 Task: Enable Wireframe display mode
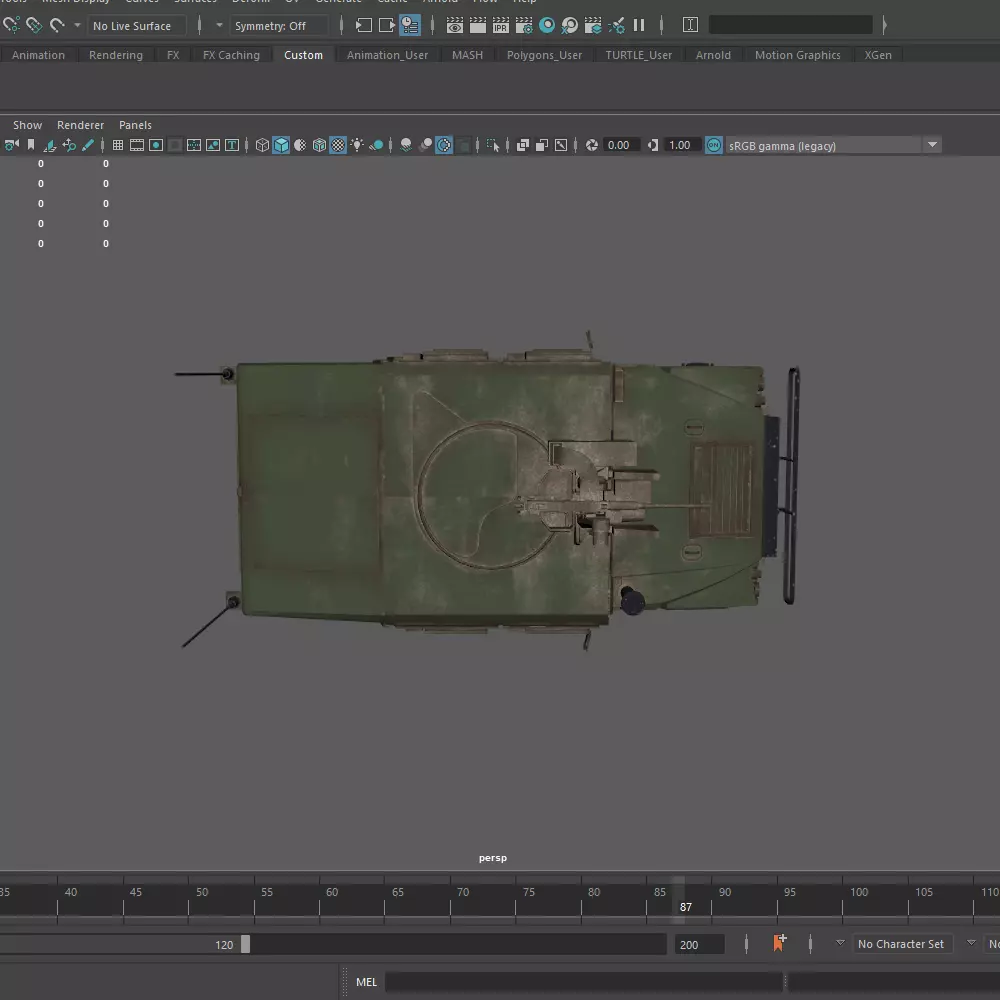pyautogui.click(x=262, y=145)
